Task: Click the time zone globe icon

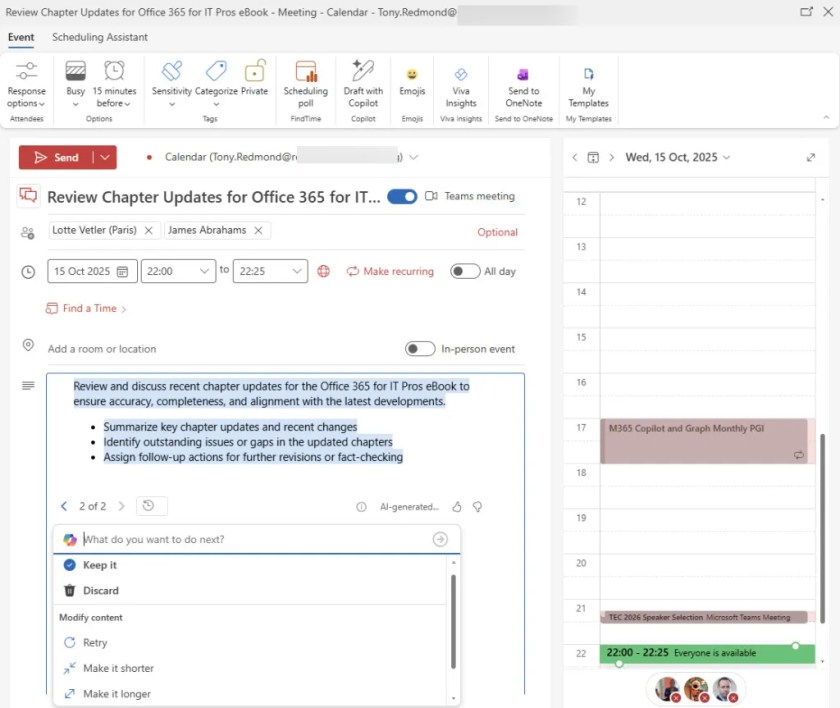Action: point(325,270)
